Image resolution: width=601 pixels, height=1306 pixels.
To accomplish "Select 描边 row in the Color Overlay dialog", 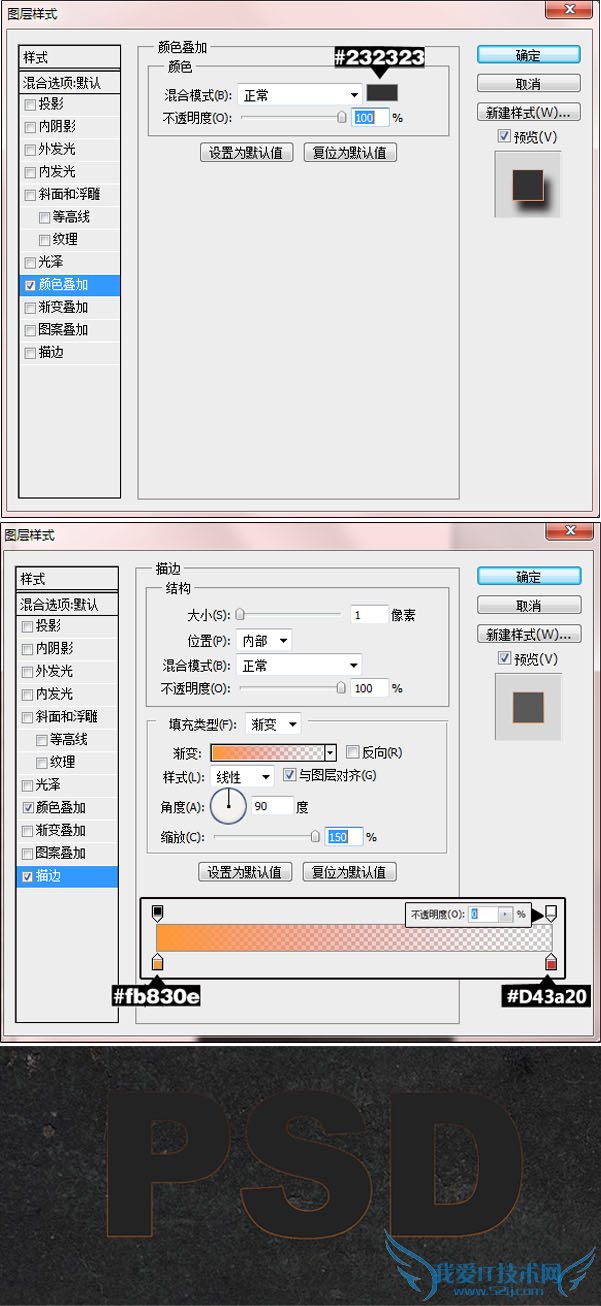I will point(70,352).
